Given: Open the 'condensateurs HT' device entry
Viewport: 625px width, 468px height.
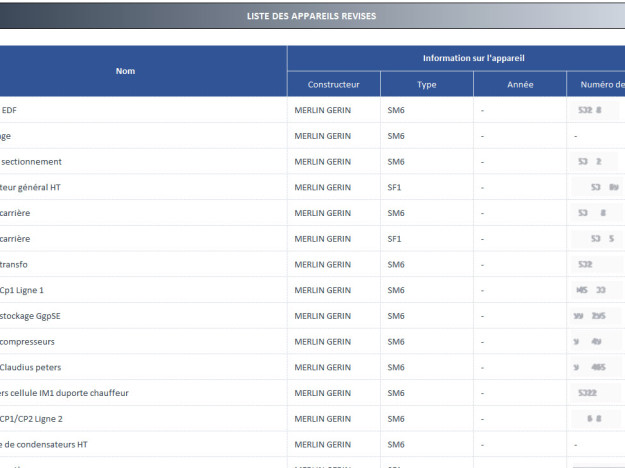Looking at the screenshot, I should [44, 444].
